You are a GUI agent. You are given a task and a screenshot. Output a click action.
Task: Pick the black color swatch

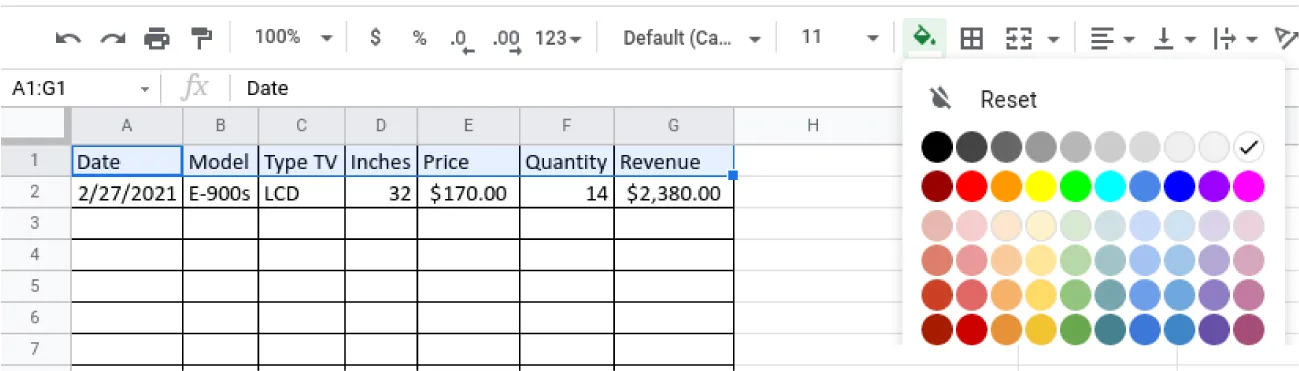coord(937,148)
